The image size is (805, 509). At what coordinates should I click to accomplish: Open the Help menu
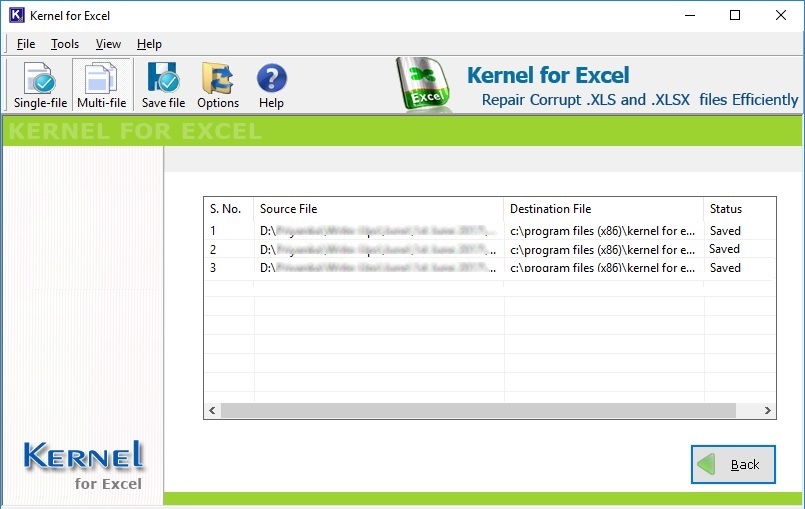tap(149, 44)
